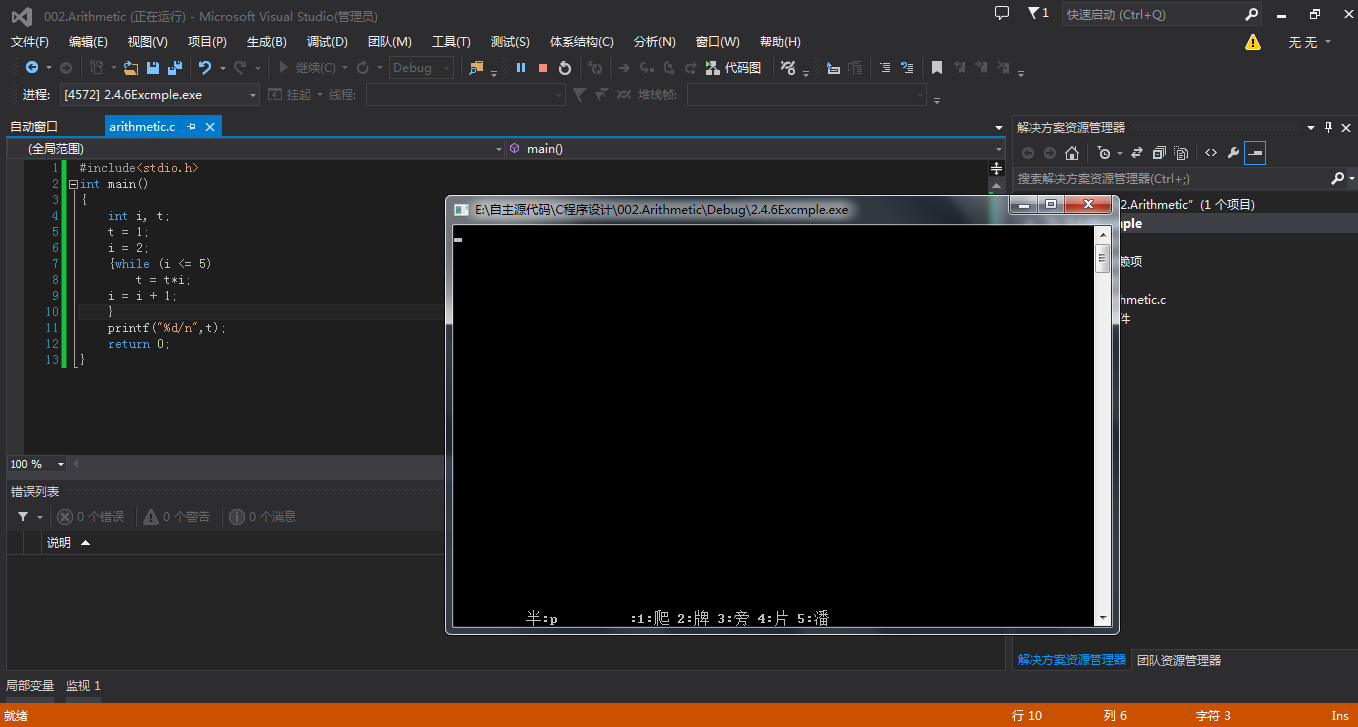
Task: Click Solution Explorer sync with active document icon
Action: pyautogui.click(x=1136, y=153)
